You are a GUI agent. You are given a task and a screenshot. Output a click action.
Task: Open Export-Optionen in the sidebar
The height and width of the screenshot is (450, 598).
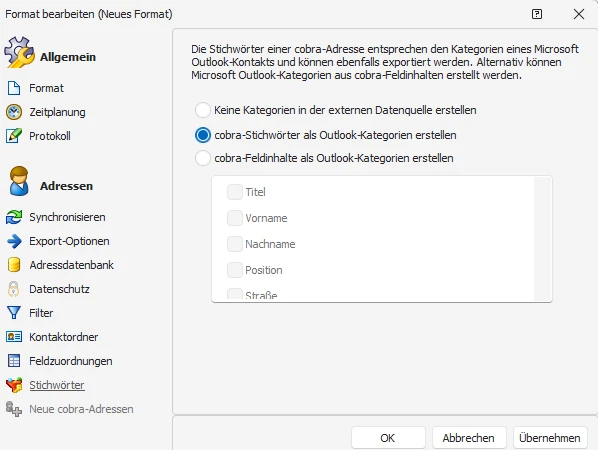(69, 241)
